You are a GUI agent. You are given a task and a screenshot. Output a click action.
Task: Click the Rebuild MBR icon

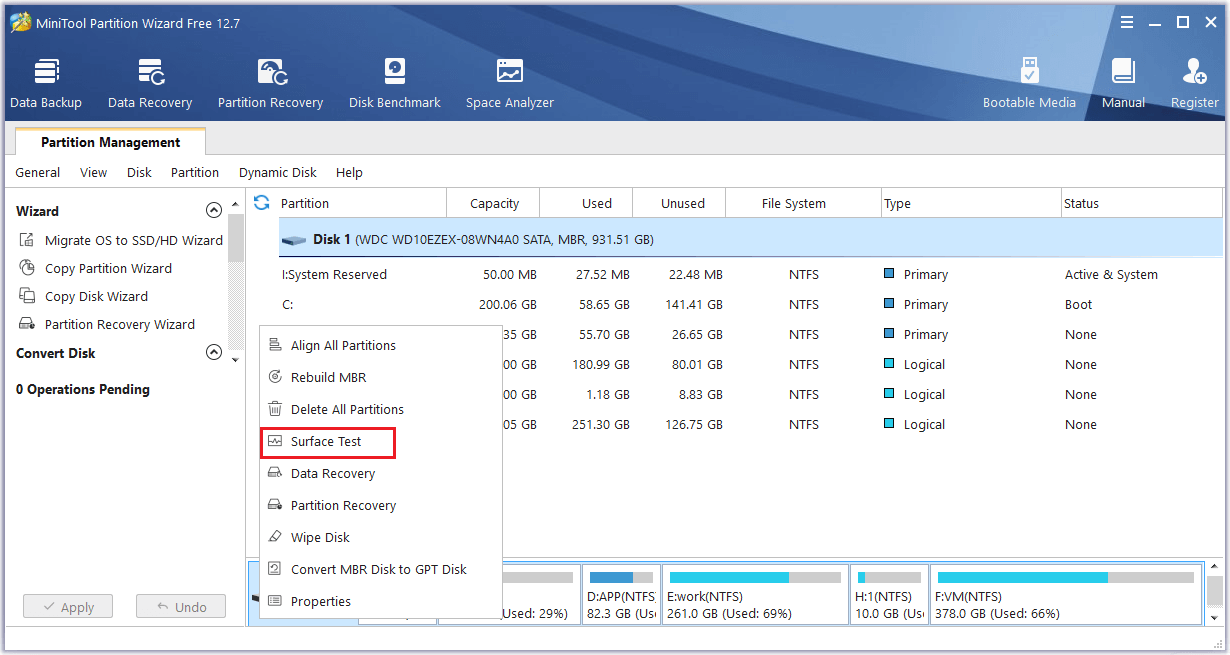click(275, 377)
